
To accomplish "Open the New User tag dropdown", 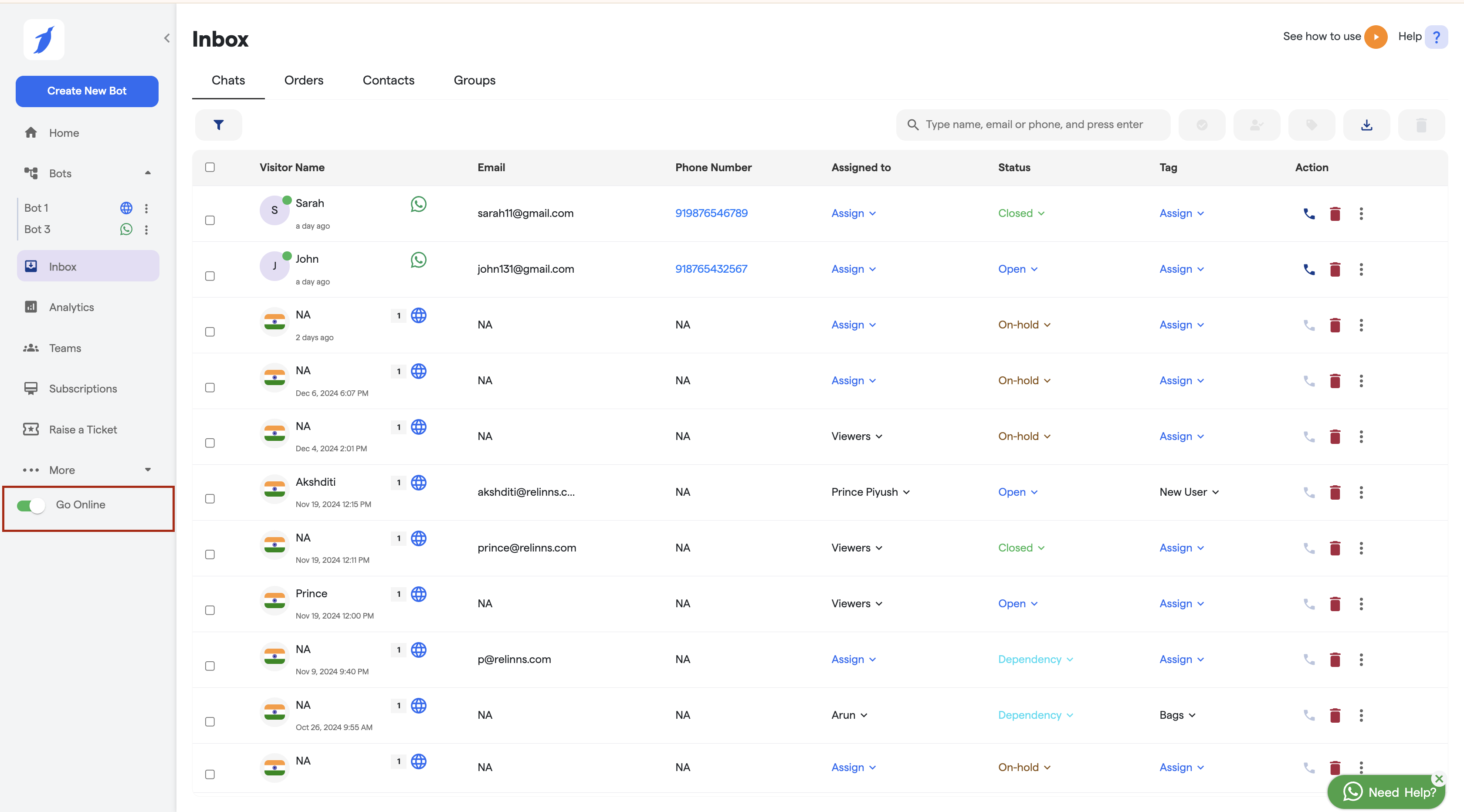I will coord(1188,492).
